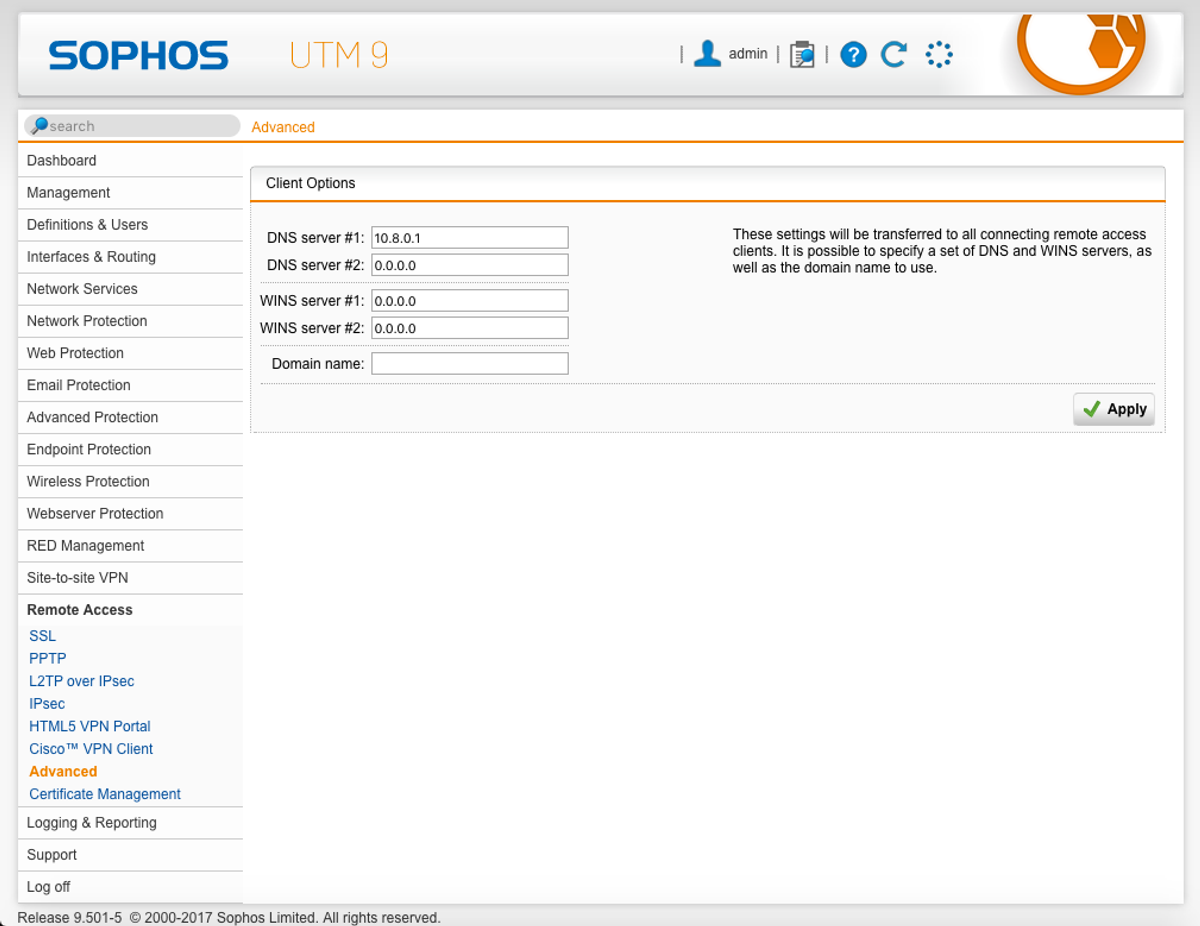This screenshot has width=1200, height=926.
Task: Expand Site-to-site VPN section
Action: (78, 578)
